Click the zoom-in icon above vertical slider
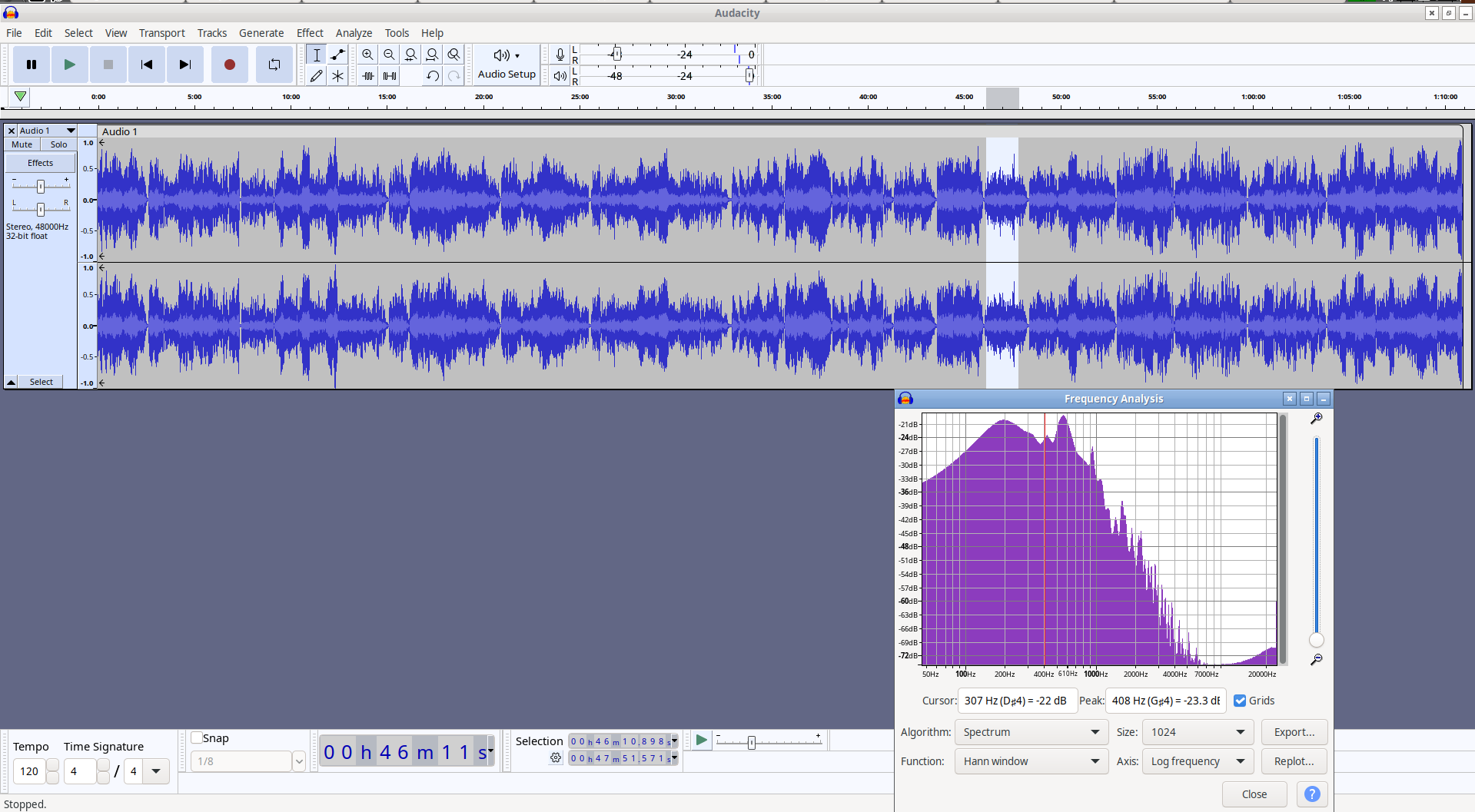1475x812 pixels. (1317, 419)
